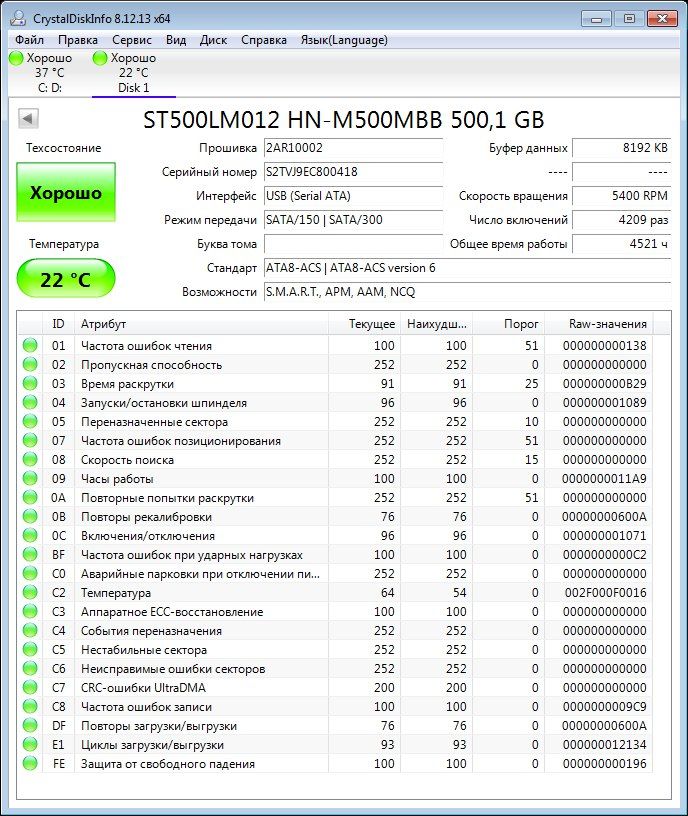Click status circle for Нестабильные сектора row
This screenshot has width=688, height=816.
point(30,649)
